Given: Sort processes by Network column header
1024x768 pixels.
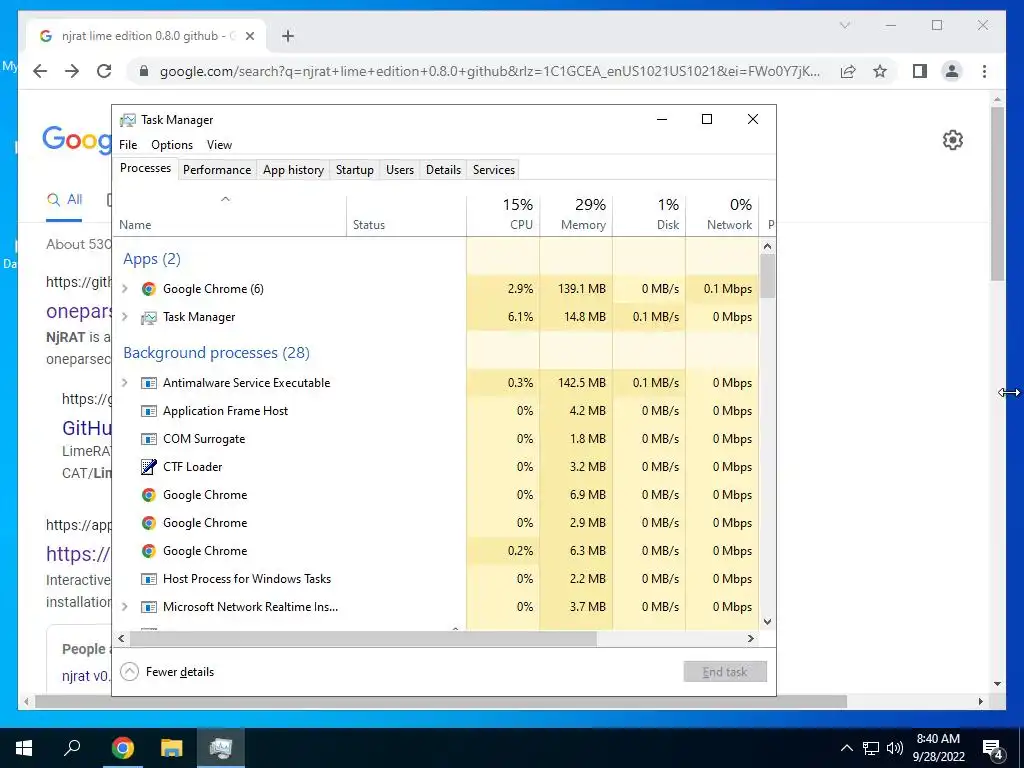Looking at the screenshot, I should 722,216.
